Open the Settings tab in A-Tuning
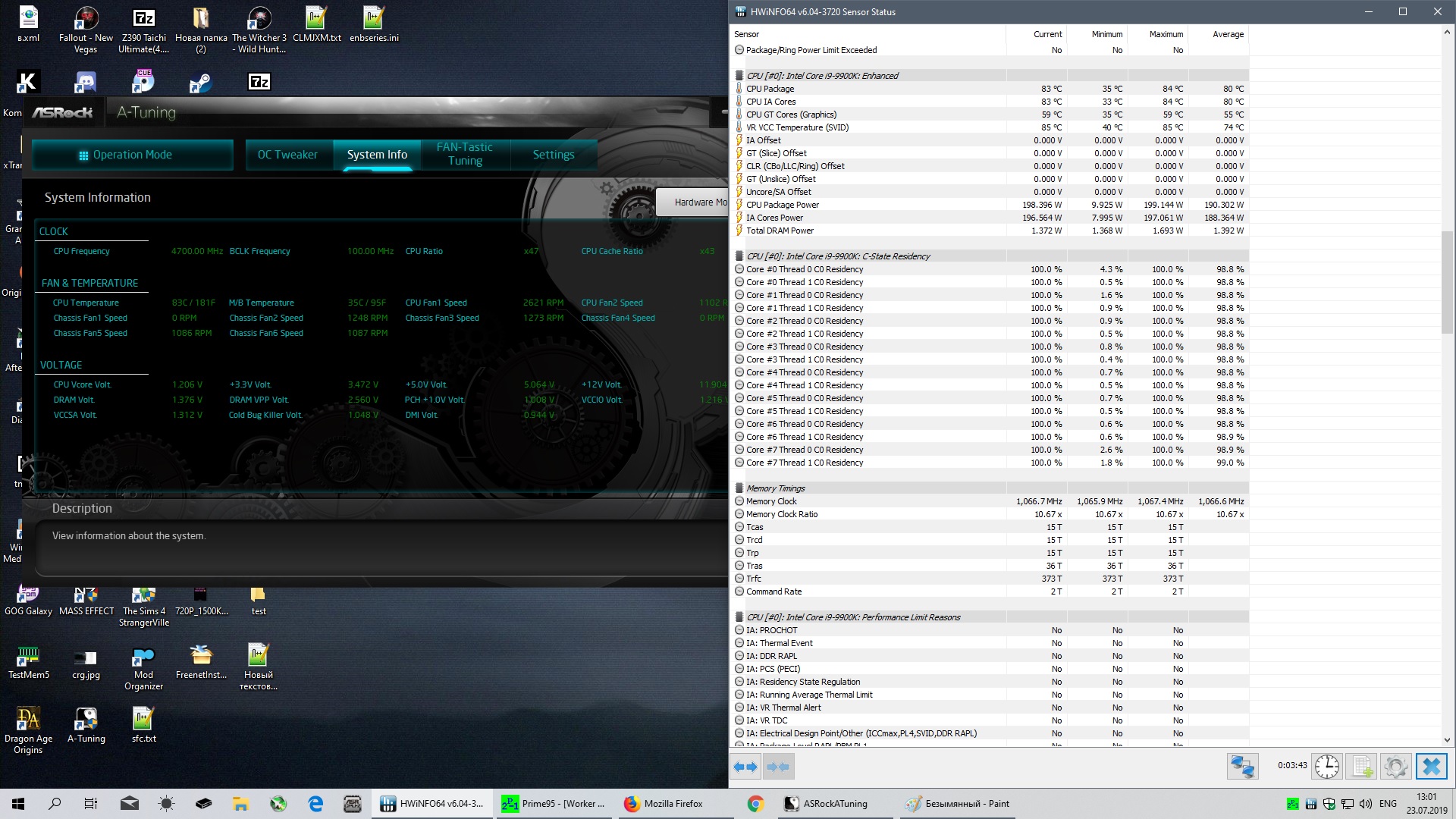This screenshot has height=819, width=1456. [554, 155]
